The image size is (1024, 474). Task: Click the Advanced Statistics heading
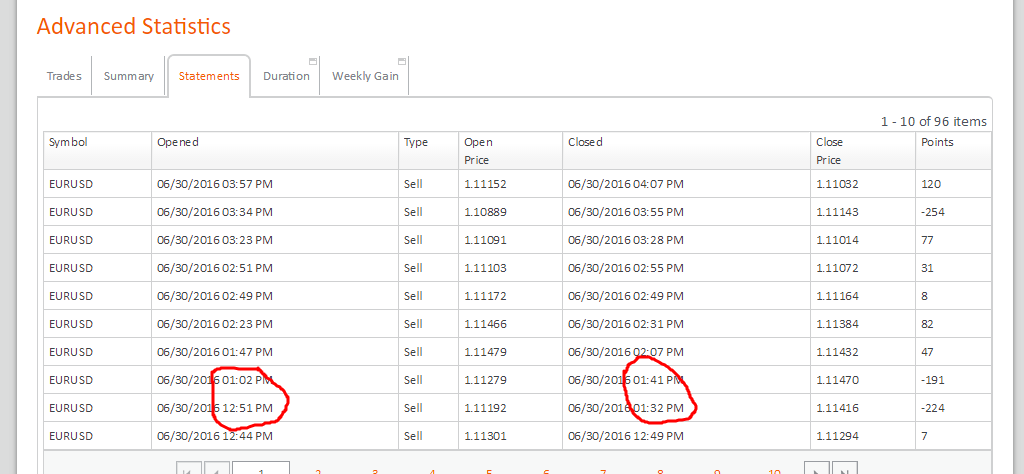point(134,26)
